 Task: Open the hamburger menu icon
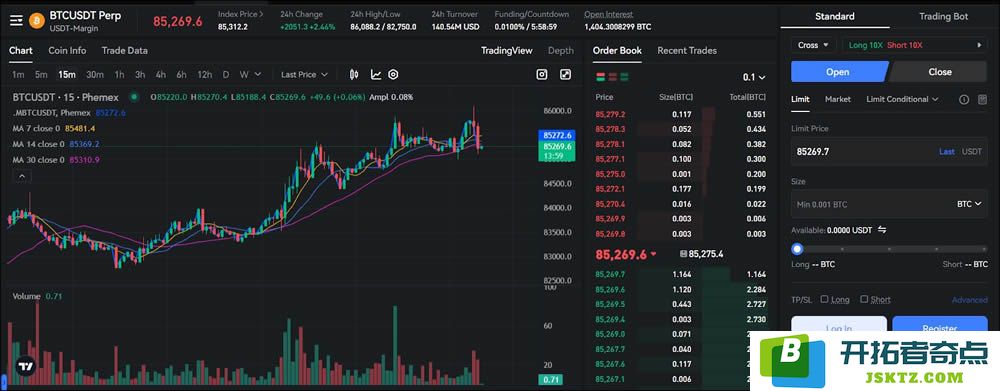(16, 21)
